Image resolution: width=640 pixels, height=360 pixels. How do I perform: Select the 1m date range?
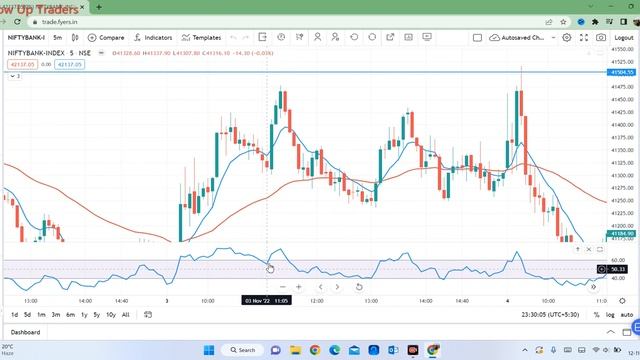coord(41,315)
